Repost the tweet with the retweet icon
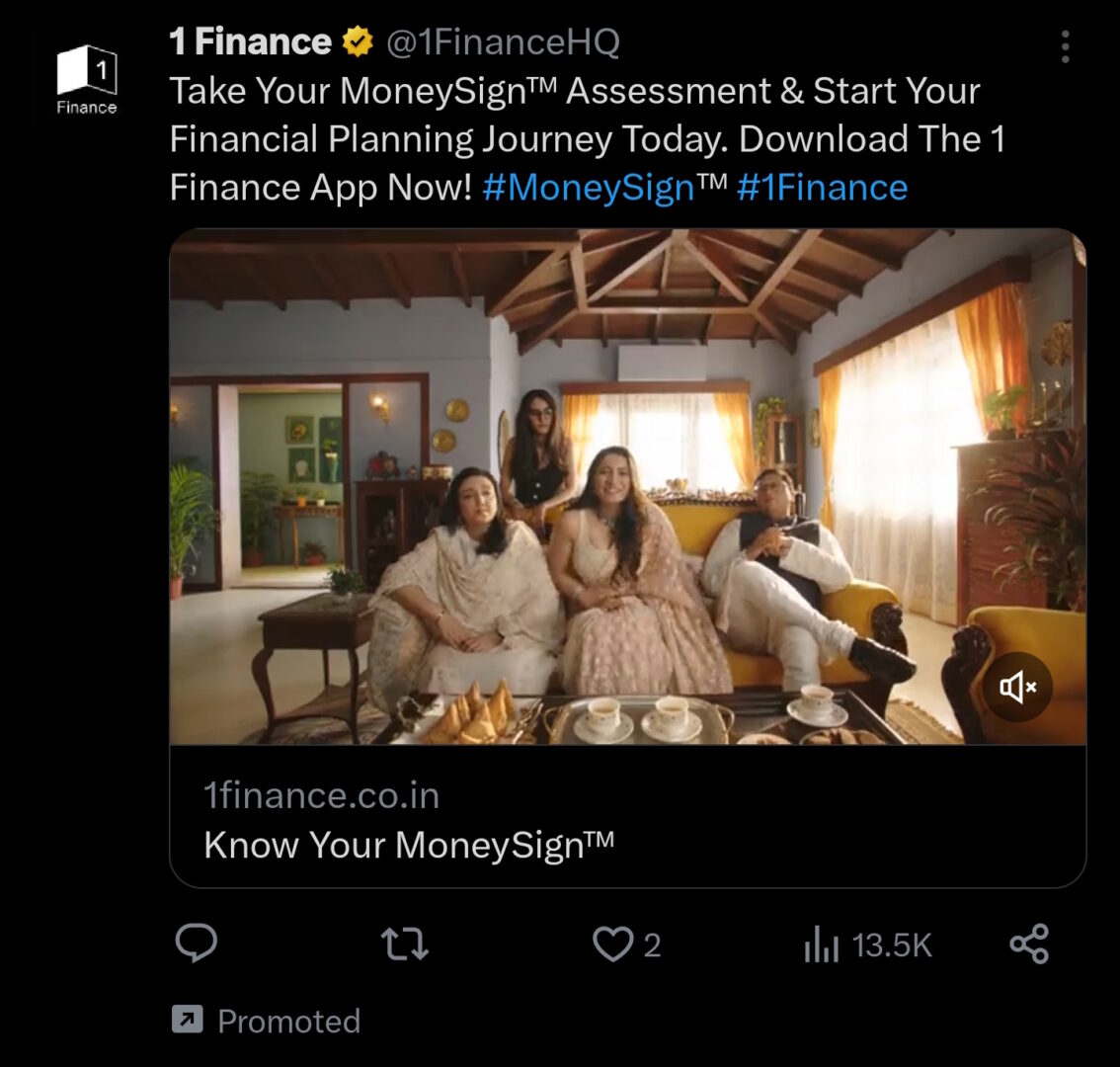 (x=405, y=944)
